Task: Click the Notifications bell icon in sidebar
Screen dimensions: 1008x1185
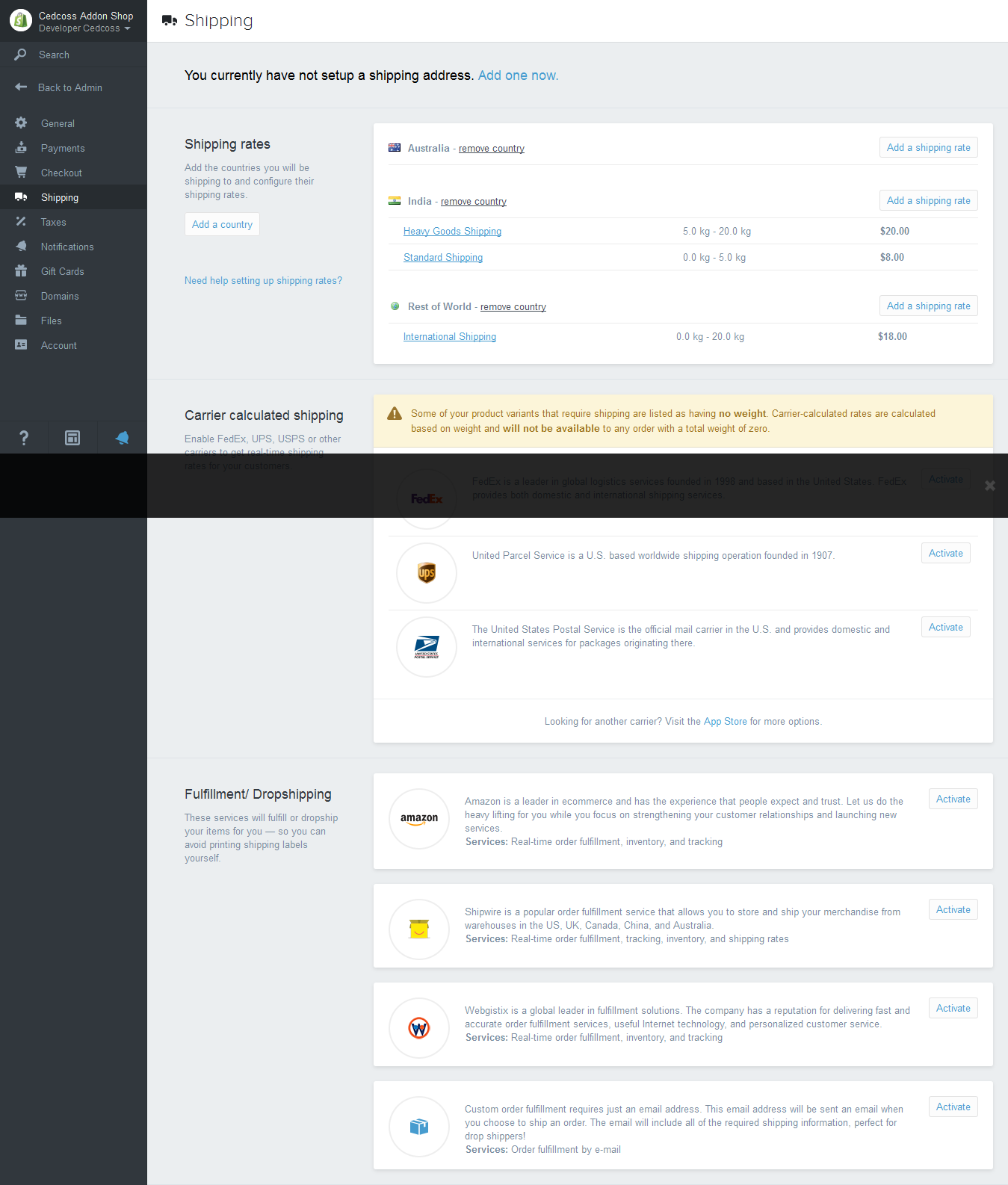Action: pos(21,247)
